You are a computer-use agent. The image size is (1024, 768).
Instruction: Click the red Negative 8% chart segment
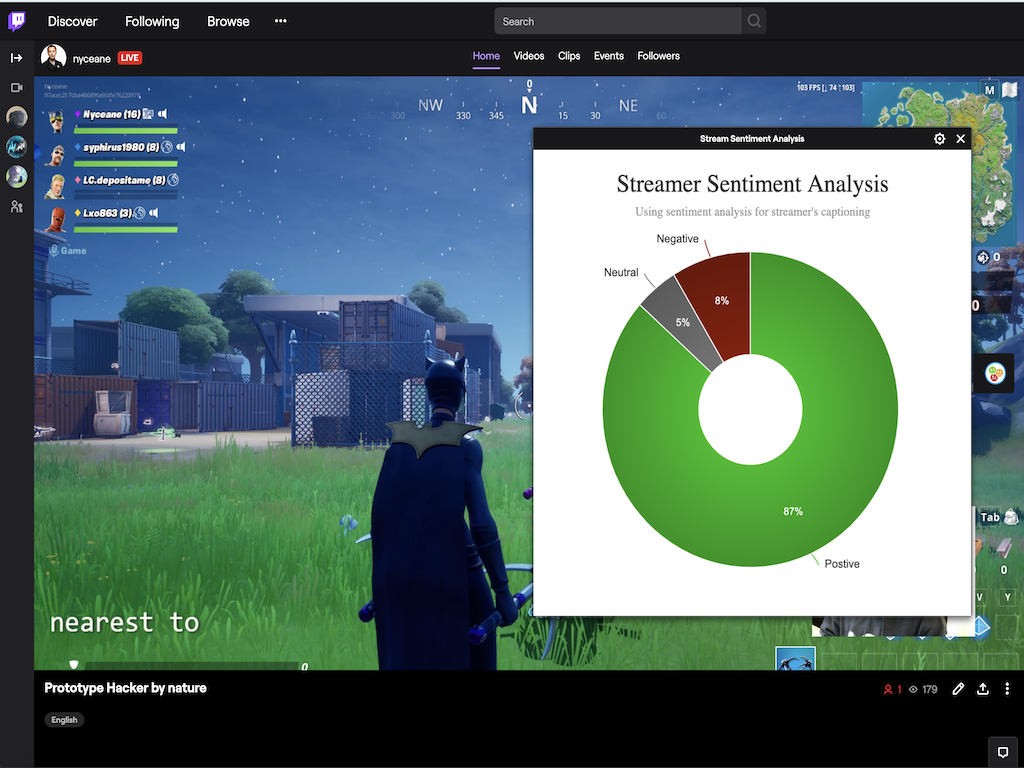721,300
